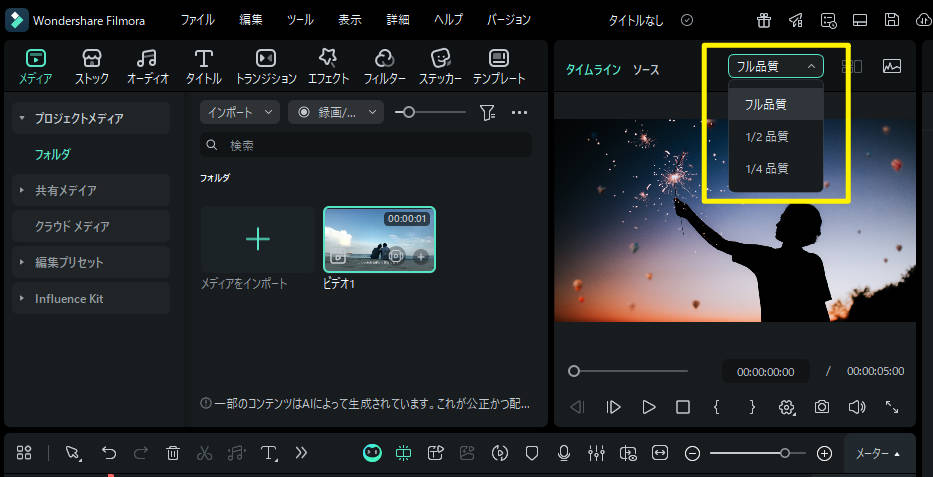
Task: Select 1/4 品質 playback quality
Action: [x=775, y=168]
